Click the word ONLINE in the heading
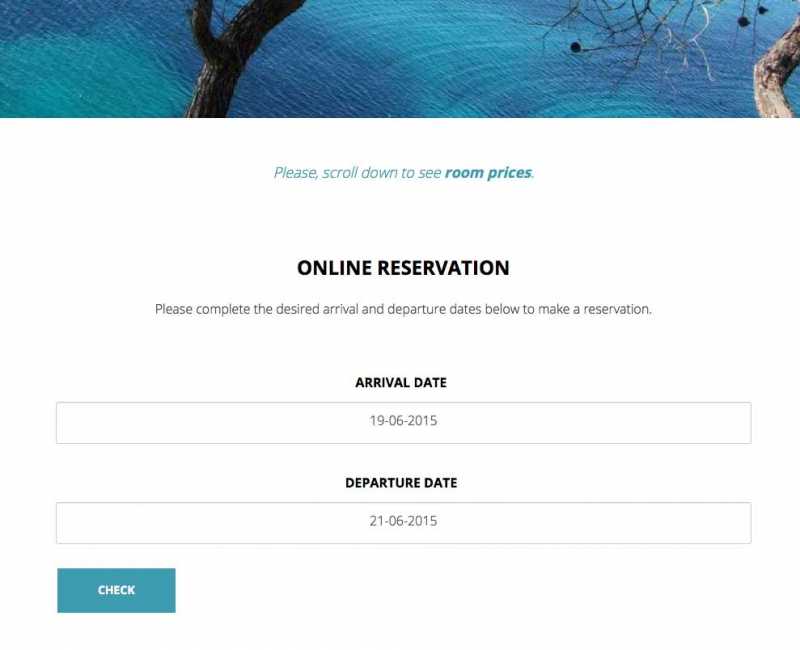 pos(334,268)
